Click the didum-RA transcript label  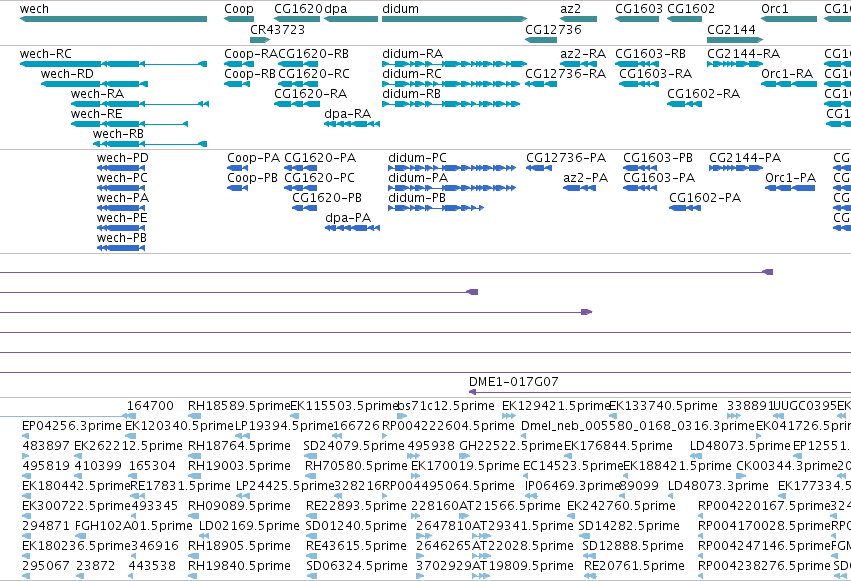(412, 54)
